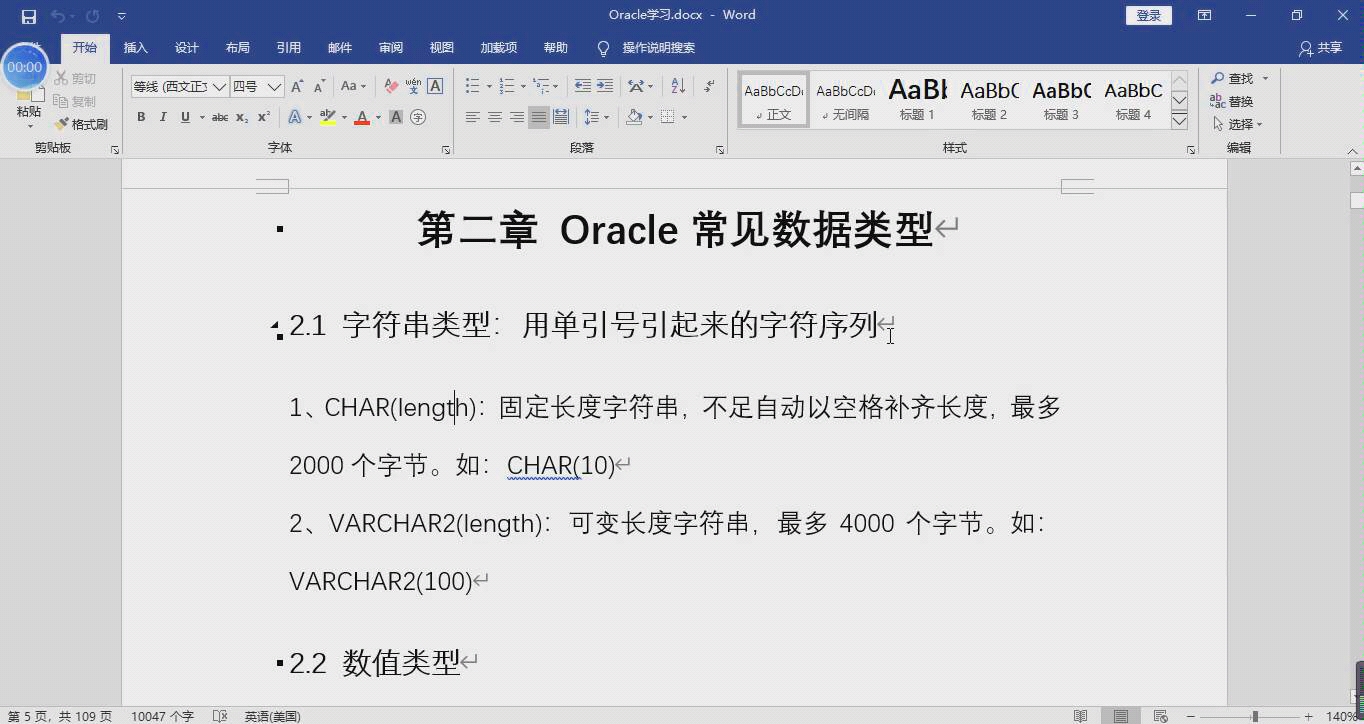Viewport: 1364px width, 724px height.
Task: Open the References (引用) tab
Action: click(289, 48)
